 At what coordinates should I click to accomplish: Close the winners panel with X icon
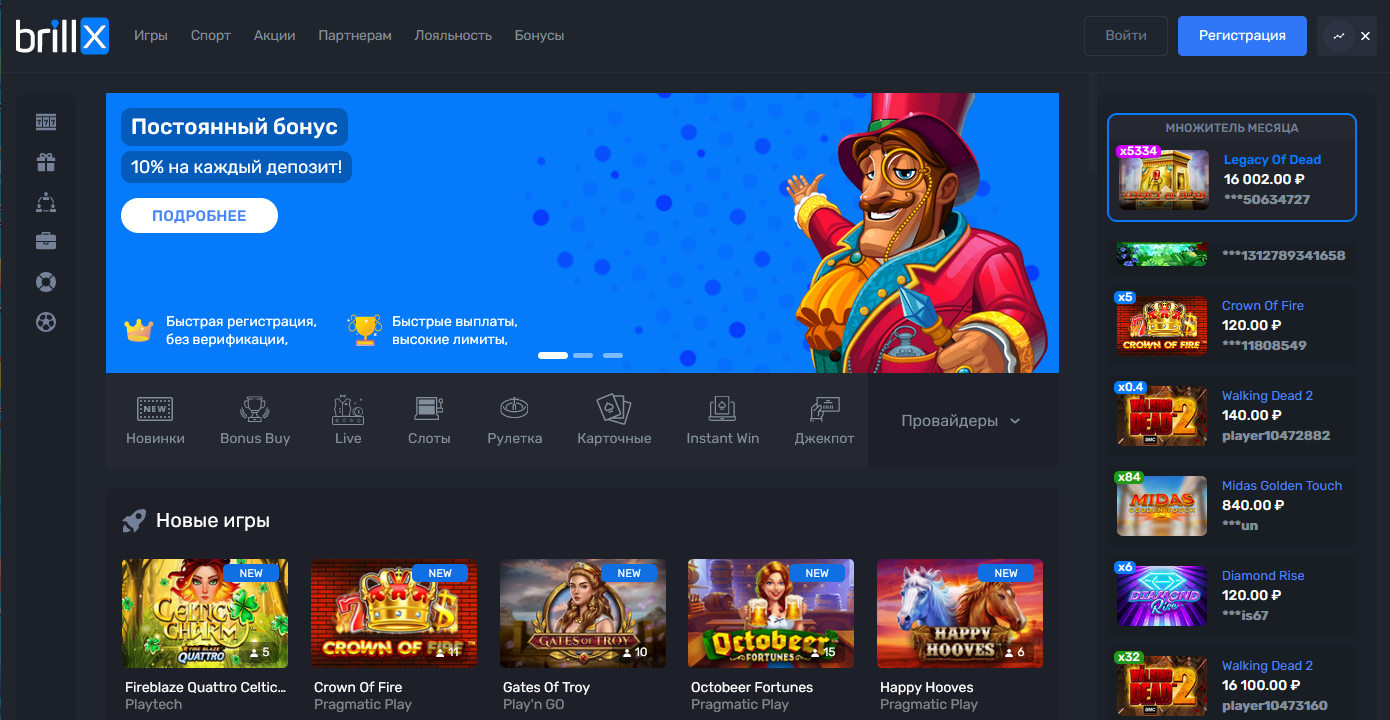(1366, 36)
